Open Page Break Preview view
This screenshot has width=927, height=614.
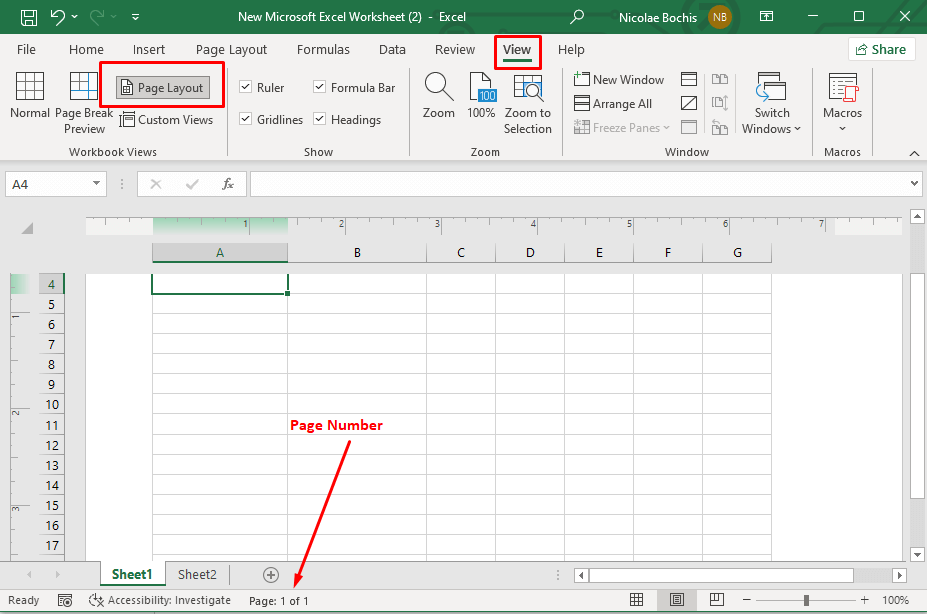pos(84,102)
